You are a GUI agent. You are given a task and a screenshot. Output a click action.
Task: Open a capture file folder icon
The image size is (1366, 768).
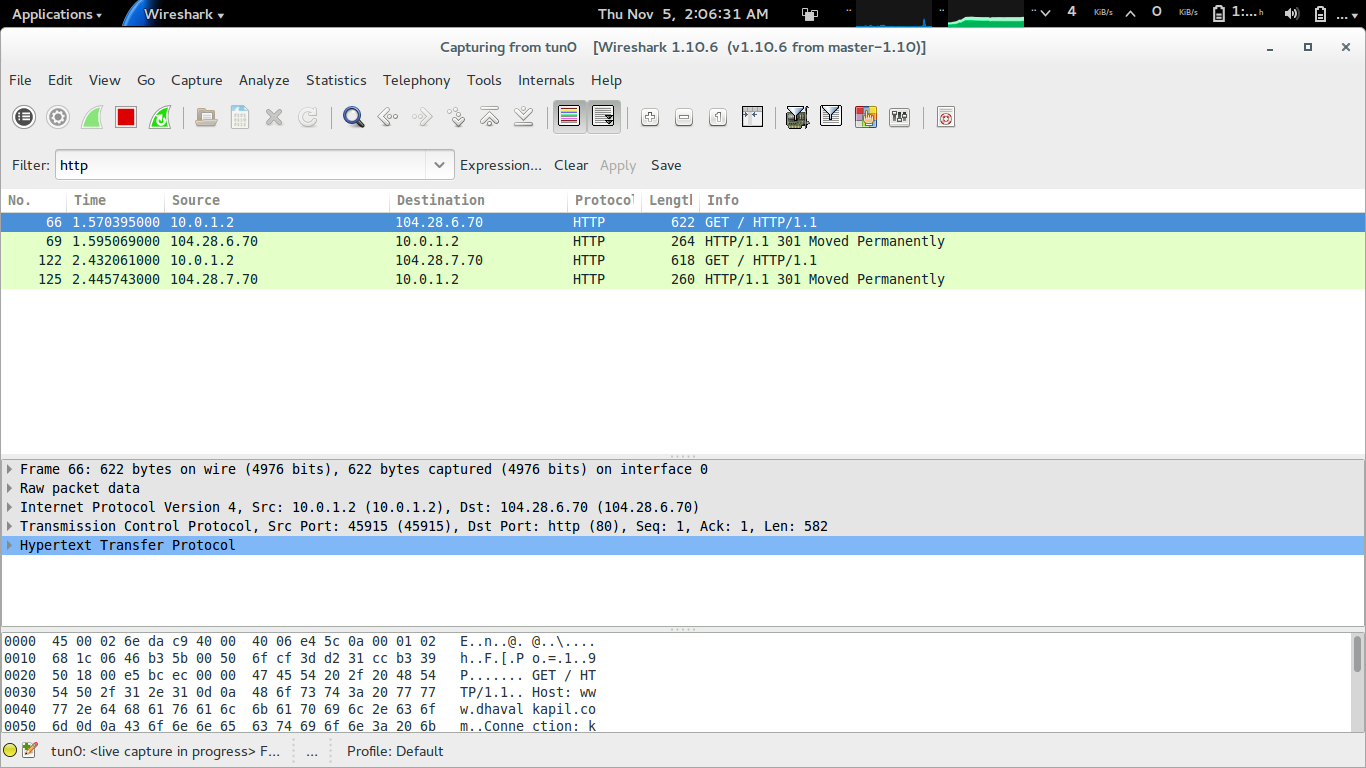tap(206, 117)
